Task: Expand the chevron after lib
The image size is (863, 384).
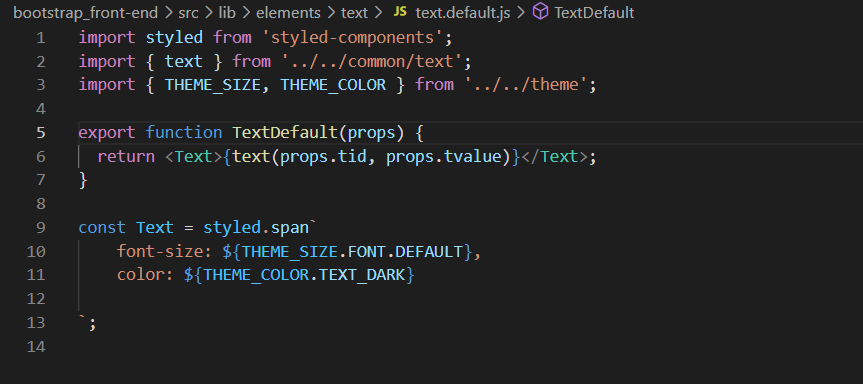Action: click(247, 13)
